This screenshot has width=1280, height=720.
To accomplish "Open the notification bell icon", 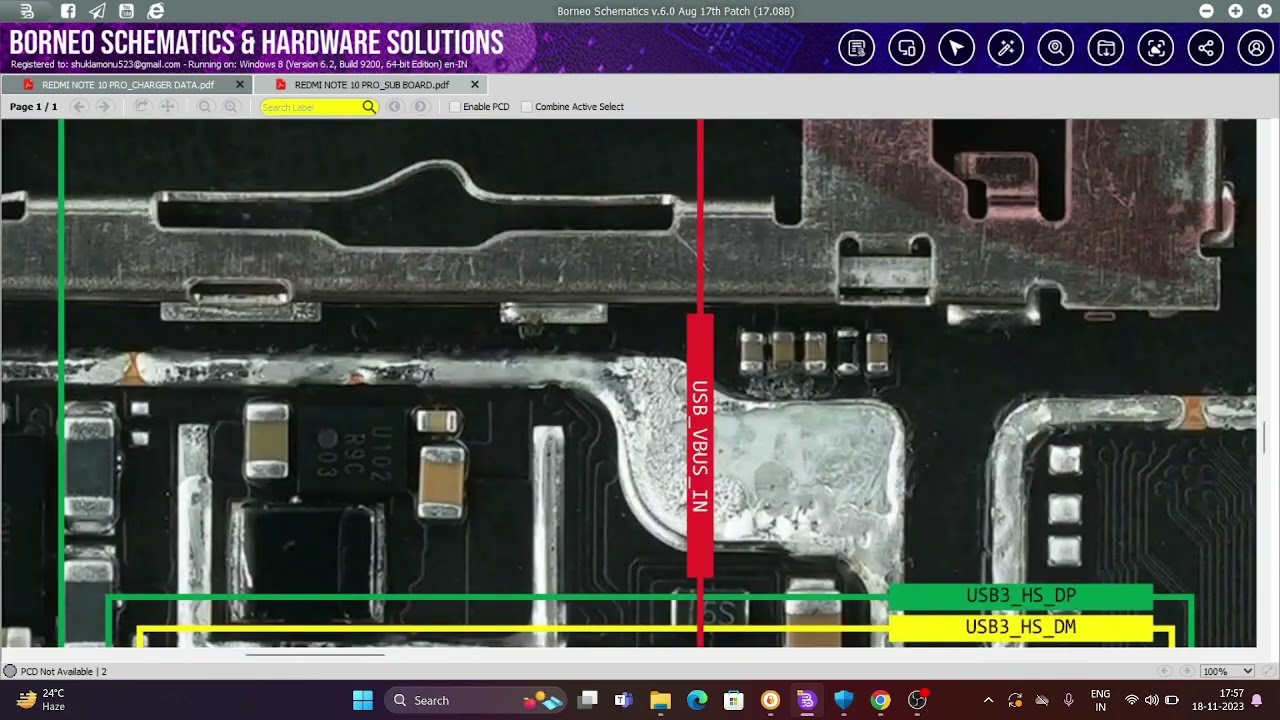I will point(1257,700).
